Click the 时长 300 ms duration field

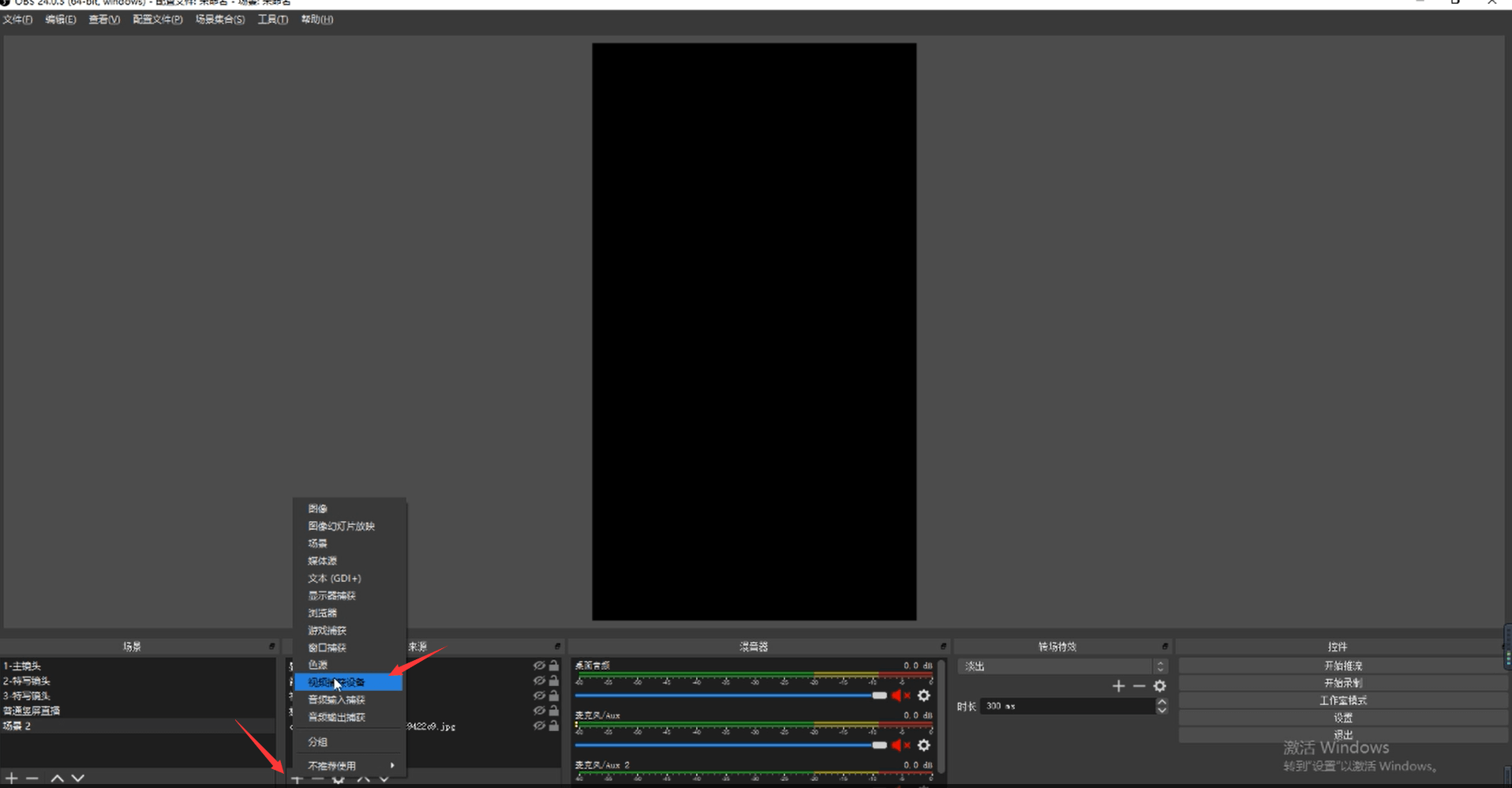tap(1067, 707)
